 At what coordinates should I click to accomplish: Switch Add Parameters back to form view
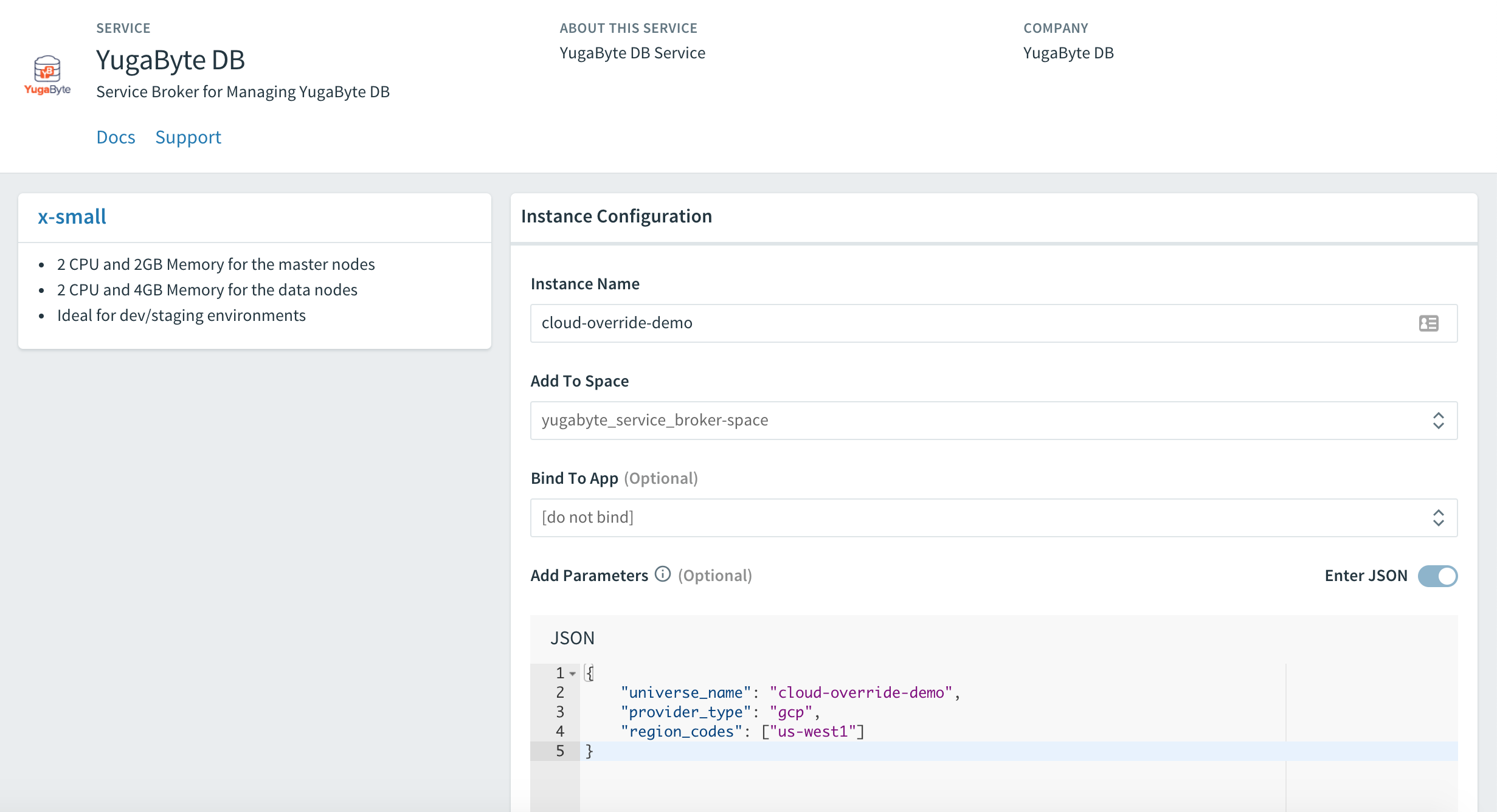click(x=1439, y=576)
